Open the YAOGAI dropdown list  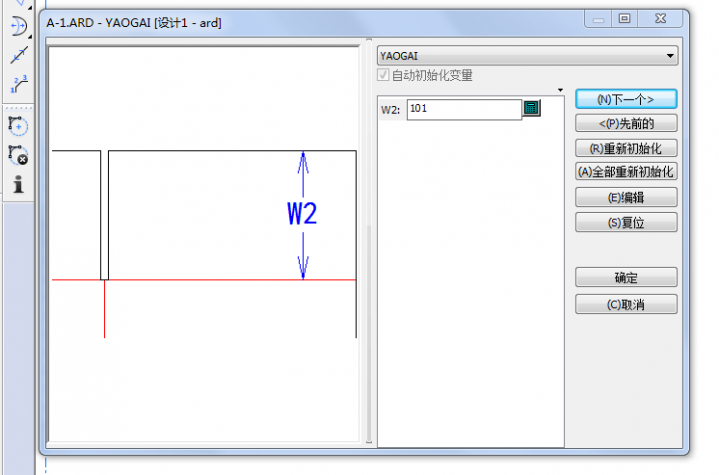click(x=670, y=55)
